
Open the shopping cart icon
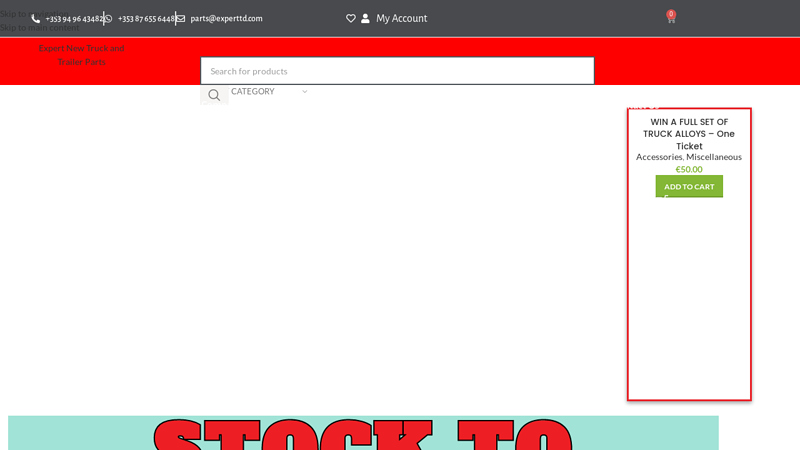(670, 19)
